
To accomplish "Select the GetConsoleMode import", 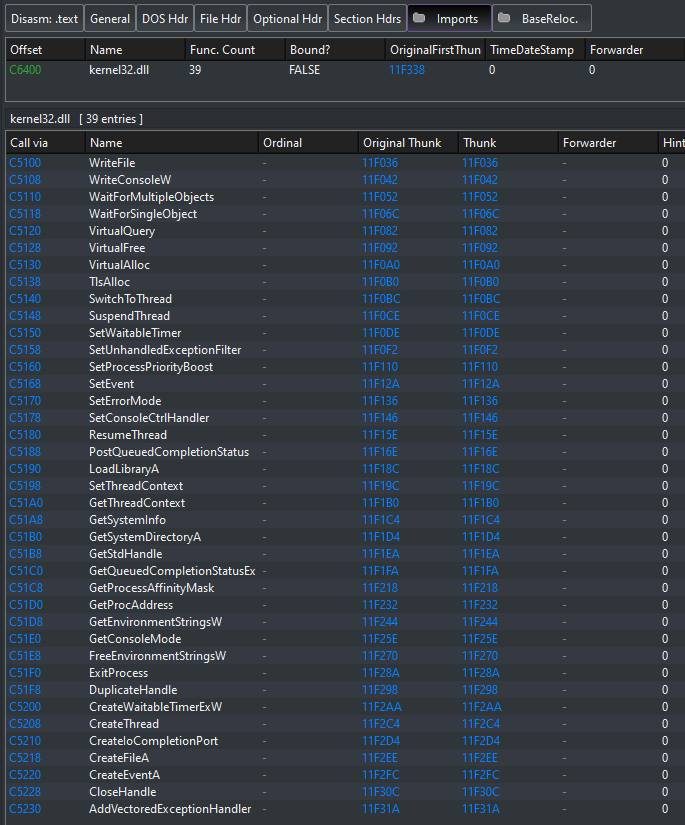I will coord(345,639).
